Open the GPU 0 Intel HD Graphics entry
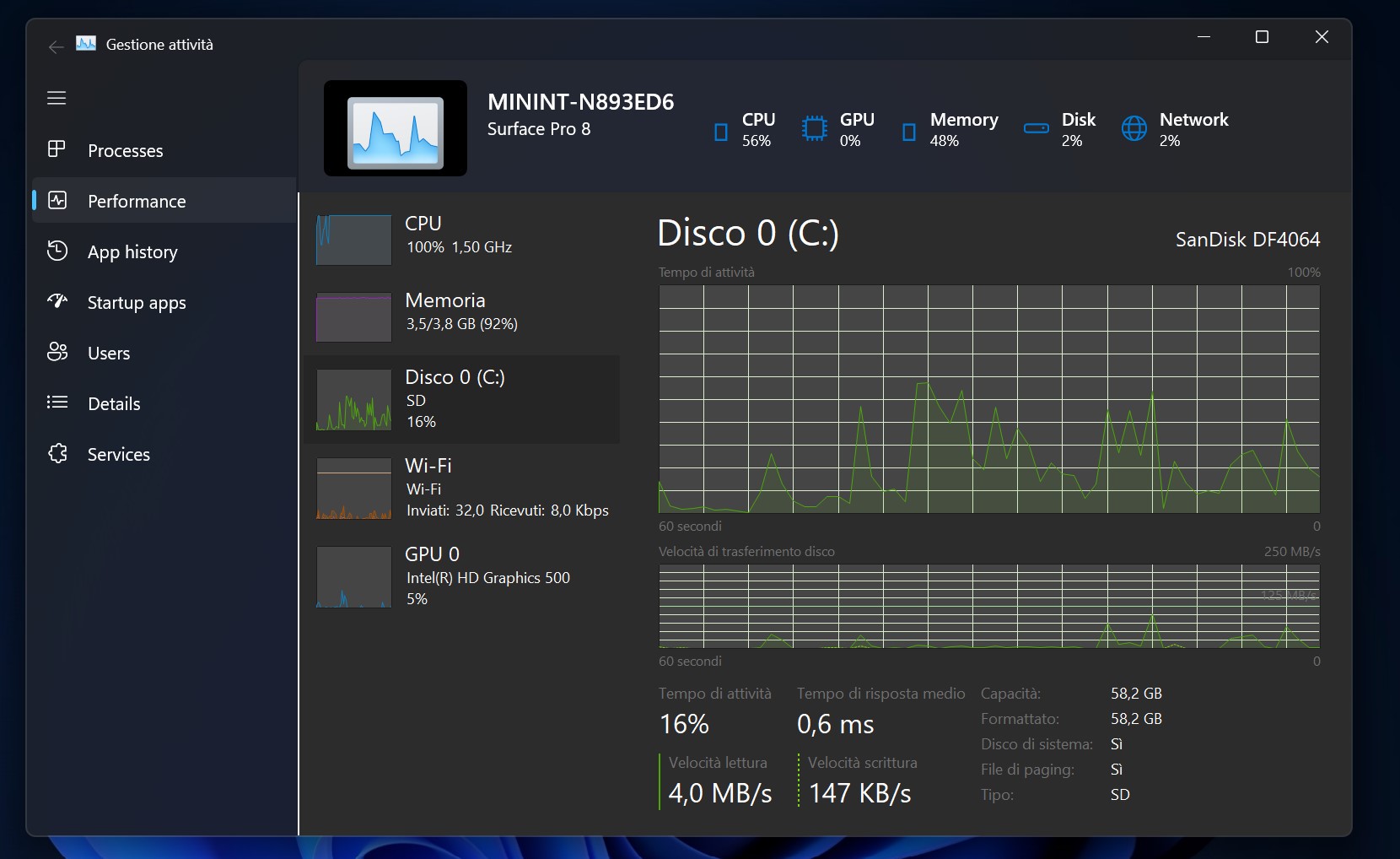This screenshot has height=859, width=1400. coord(461,576)
